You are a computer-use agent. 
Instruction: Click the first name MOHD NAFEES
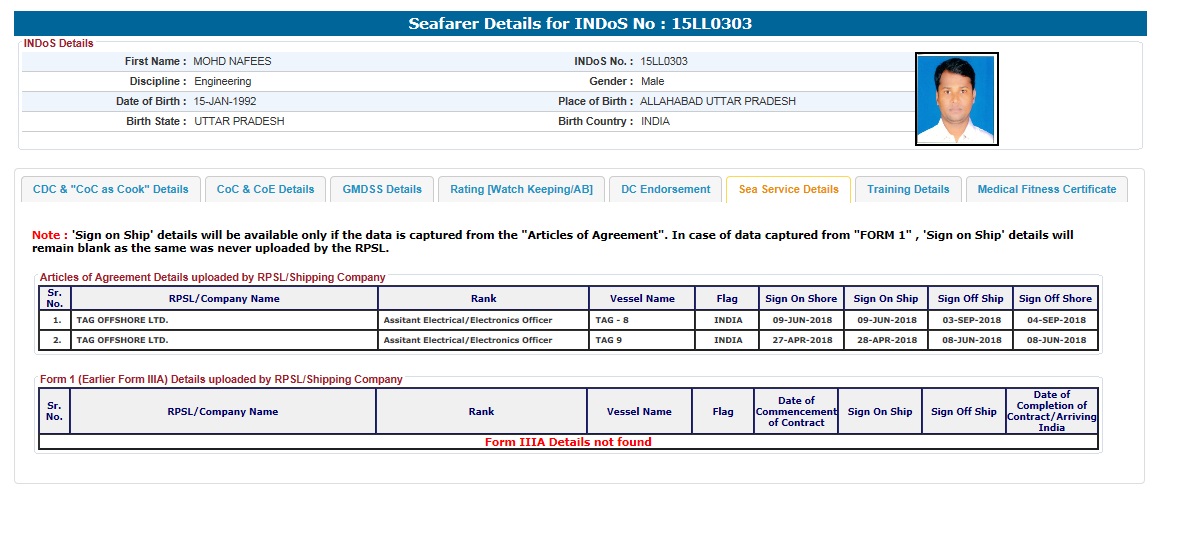click(232, 61)
